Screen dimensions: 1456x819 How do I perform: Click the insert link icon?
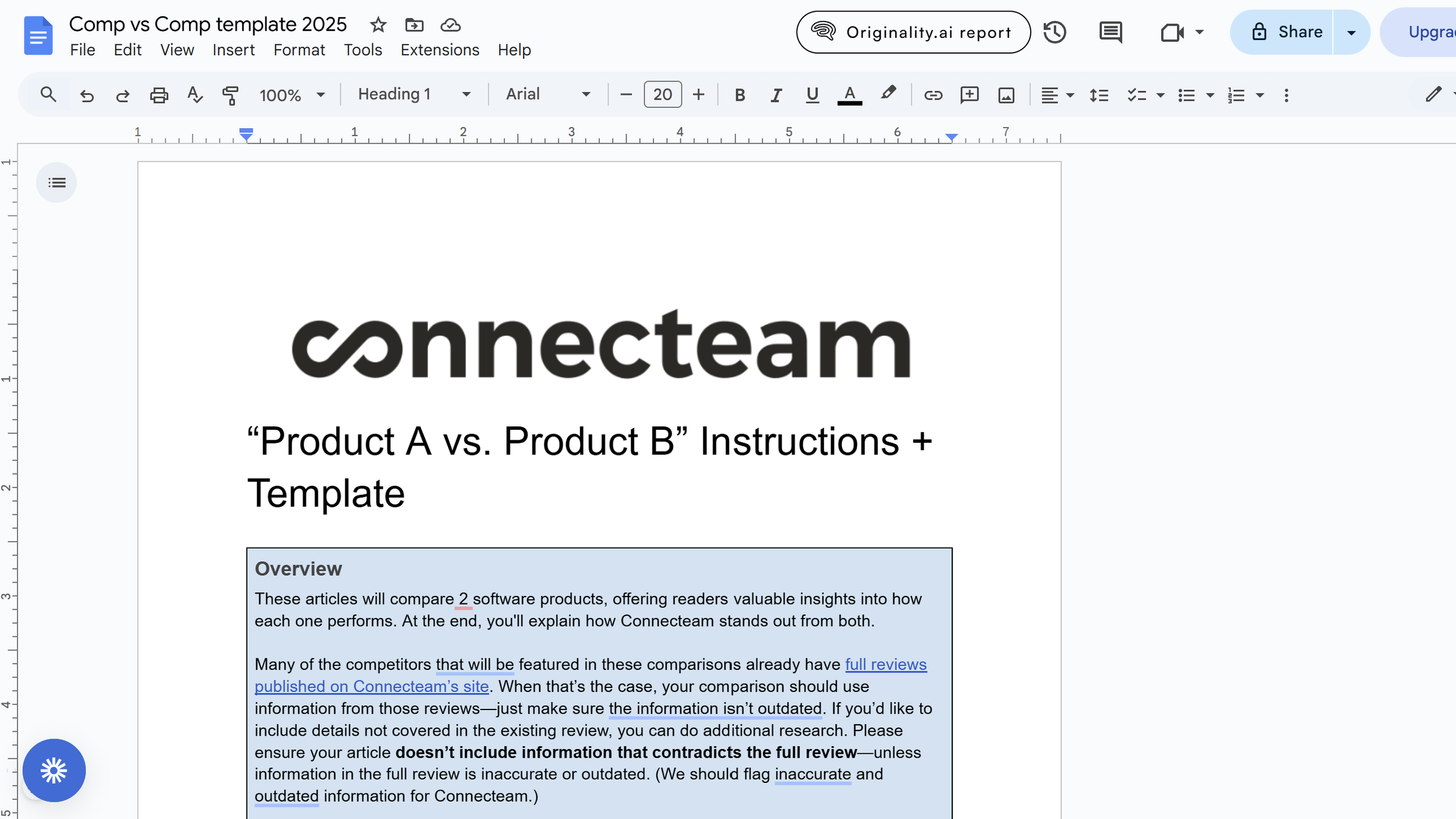tap(933, 95)
